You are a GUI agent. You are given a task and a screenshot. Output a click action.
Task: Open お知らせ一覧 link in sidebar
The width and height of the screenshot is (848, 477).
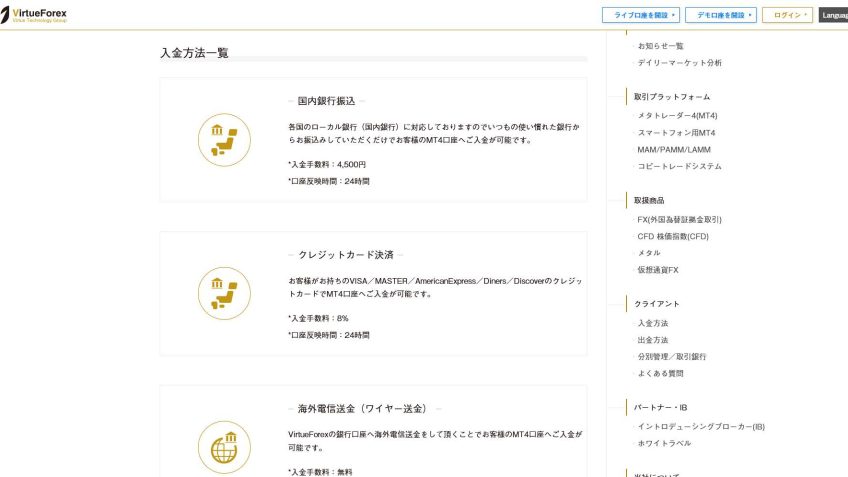(x=660, y=46)
